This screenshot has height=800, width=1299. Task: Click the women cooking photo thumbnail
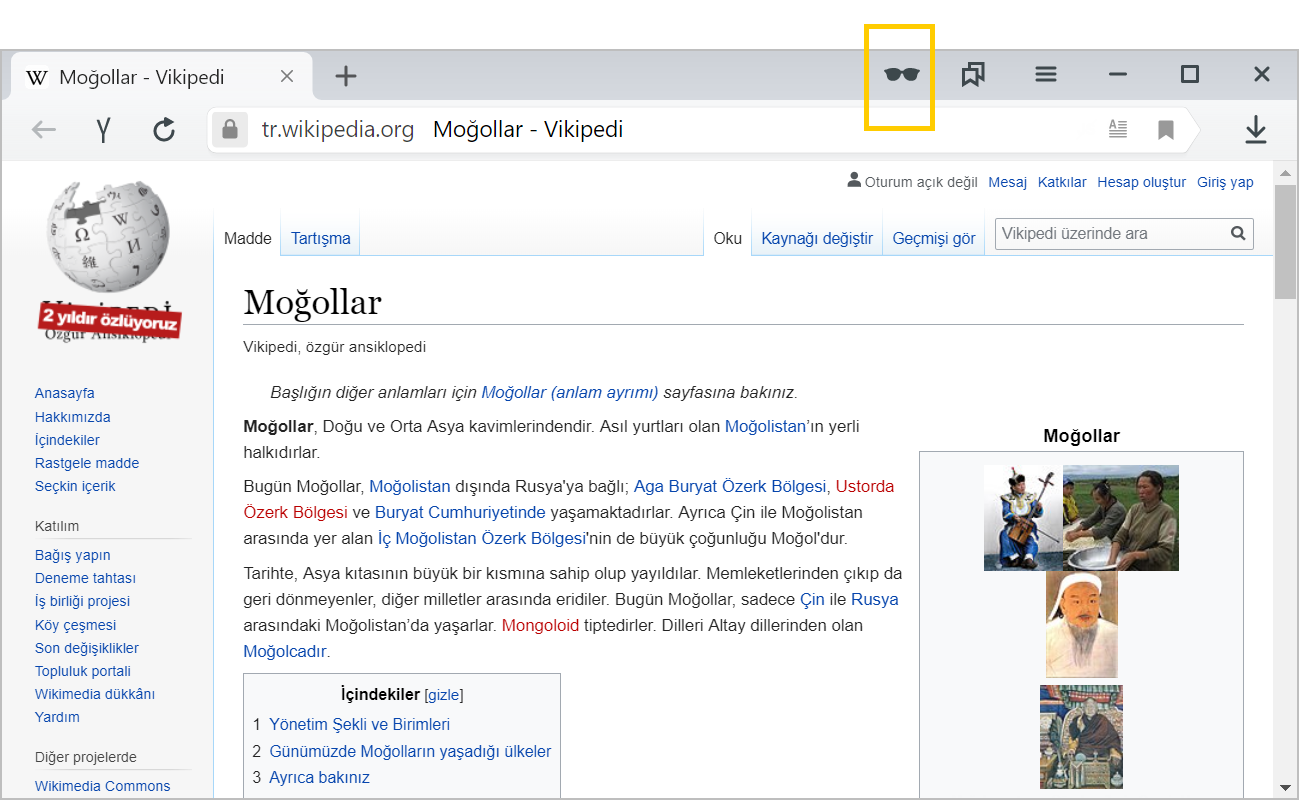point(1120,518)
